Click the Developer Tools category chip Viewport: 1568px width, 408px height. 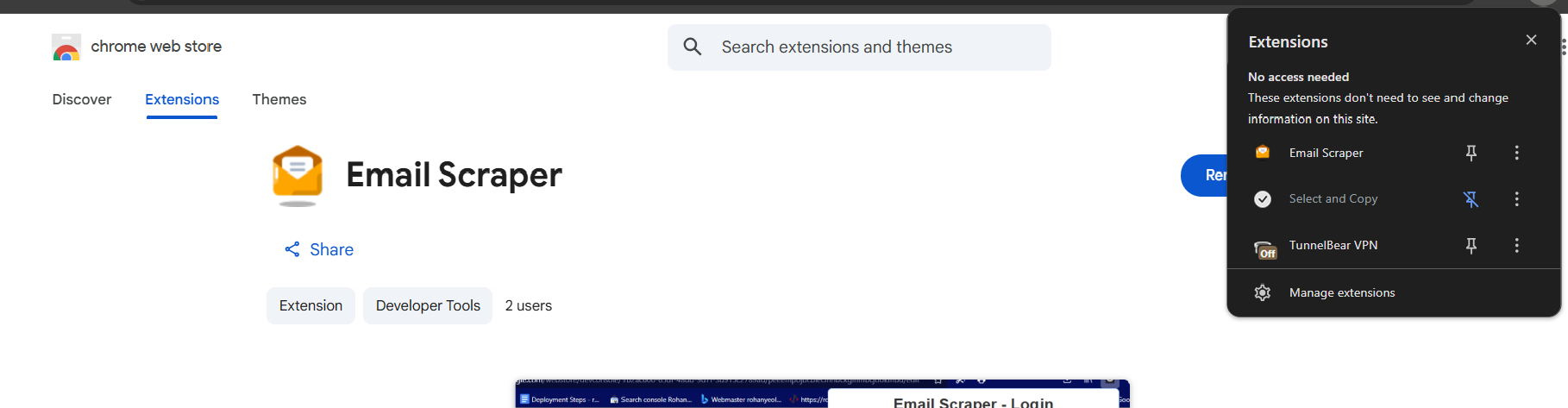click(x=428, y=305)
